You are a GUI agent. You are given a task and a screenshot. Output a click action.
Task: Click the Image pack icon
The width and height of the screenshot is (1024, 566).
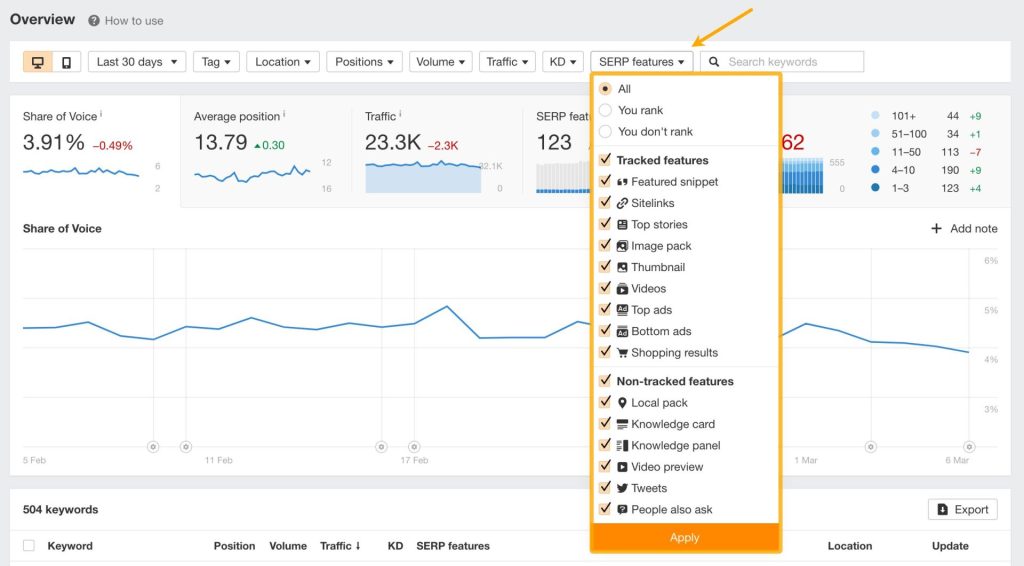[x=622, y=246]
